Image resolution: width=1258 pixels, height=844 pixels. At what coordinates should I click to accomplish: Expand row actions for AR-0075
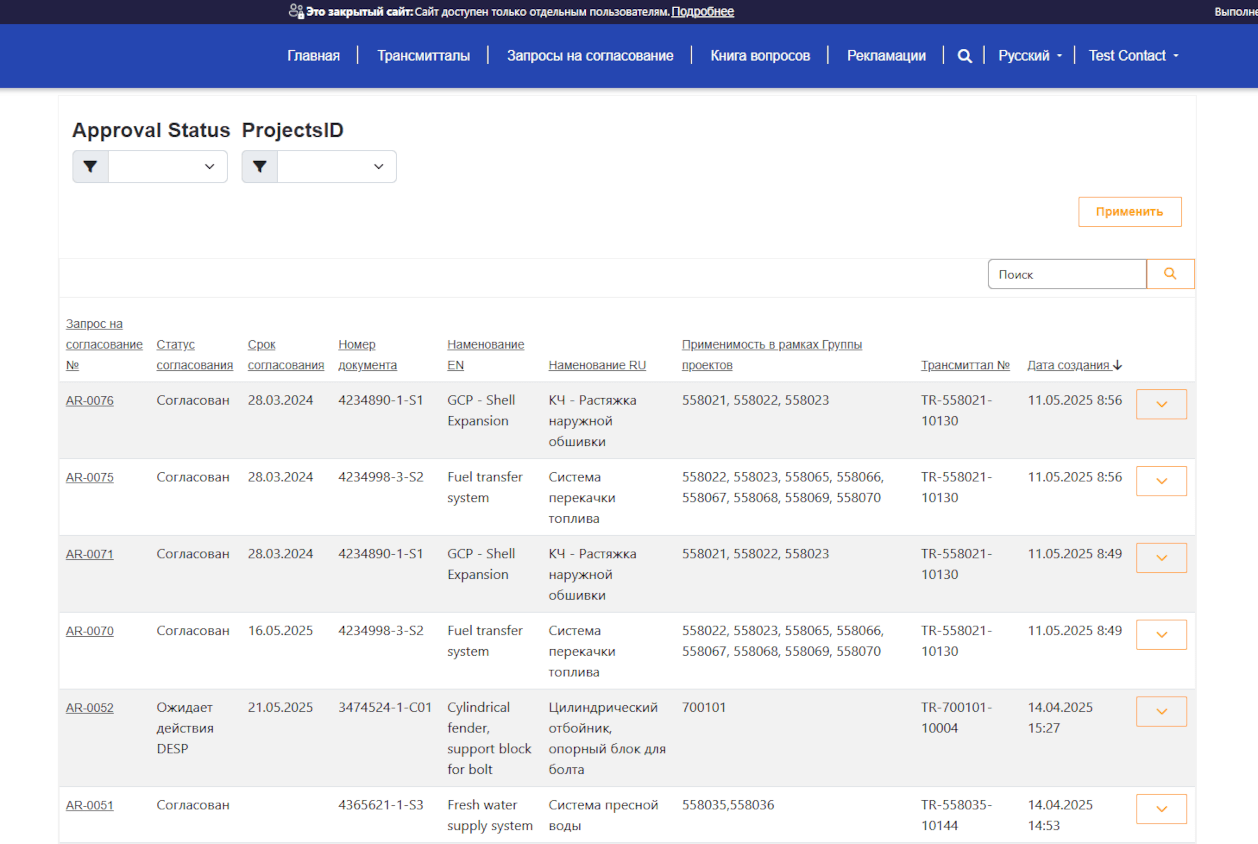1161,481
